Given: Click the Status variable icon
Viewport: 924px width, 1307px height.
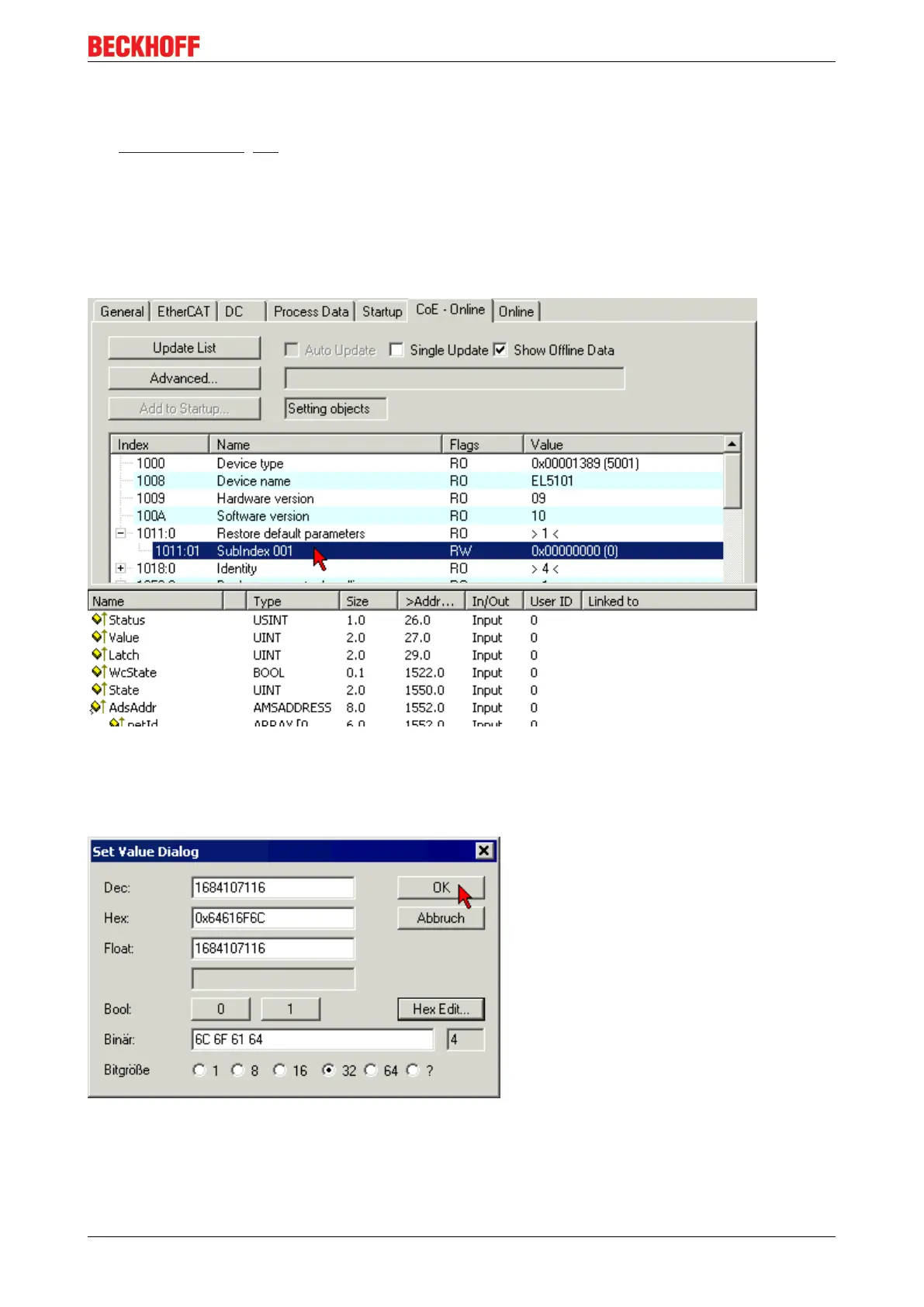Looking at the screenshot, I should click(99, 619).
